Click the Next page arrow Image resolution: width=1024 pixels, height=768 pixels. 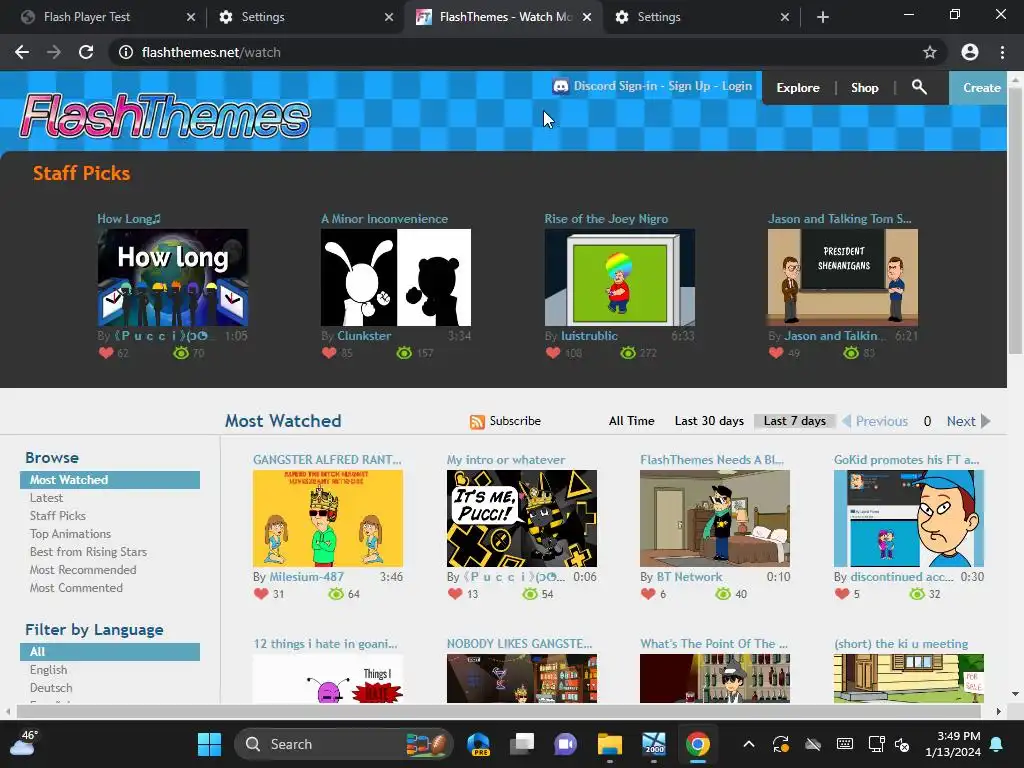pos(985,421)
